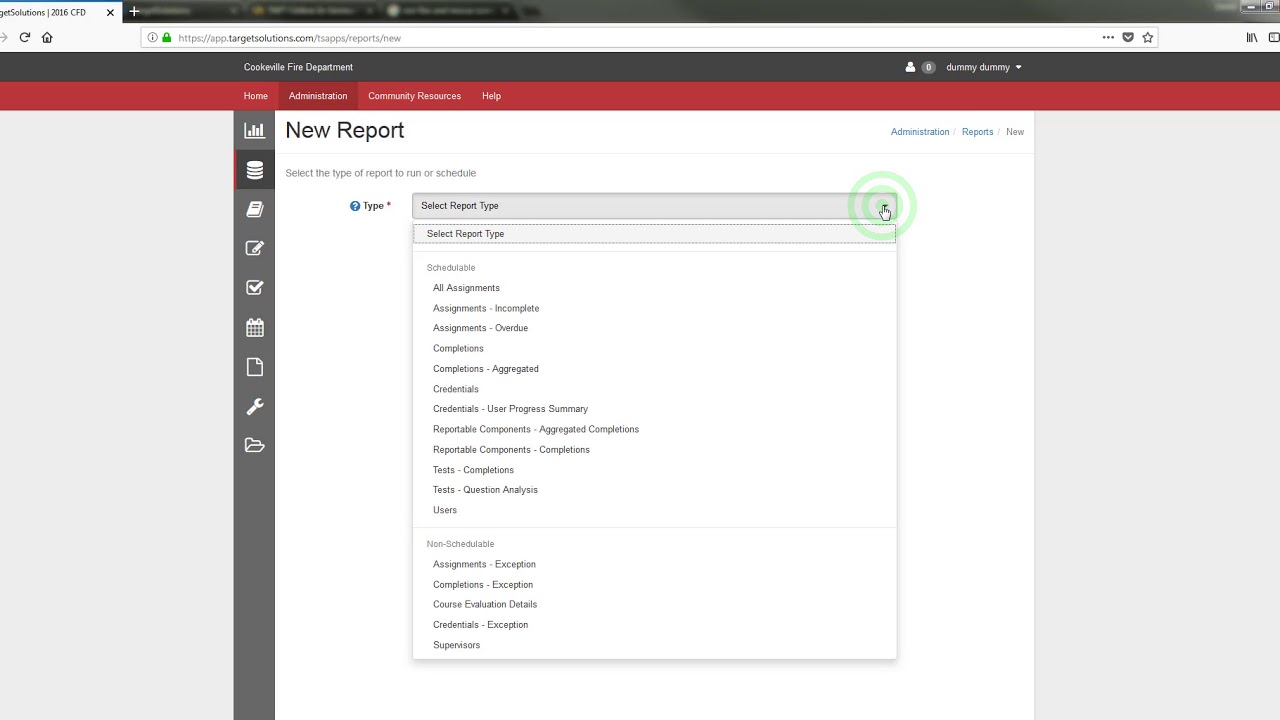
Task: Open the calendar sidebar icon
Action: point(254,327)
